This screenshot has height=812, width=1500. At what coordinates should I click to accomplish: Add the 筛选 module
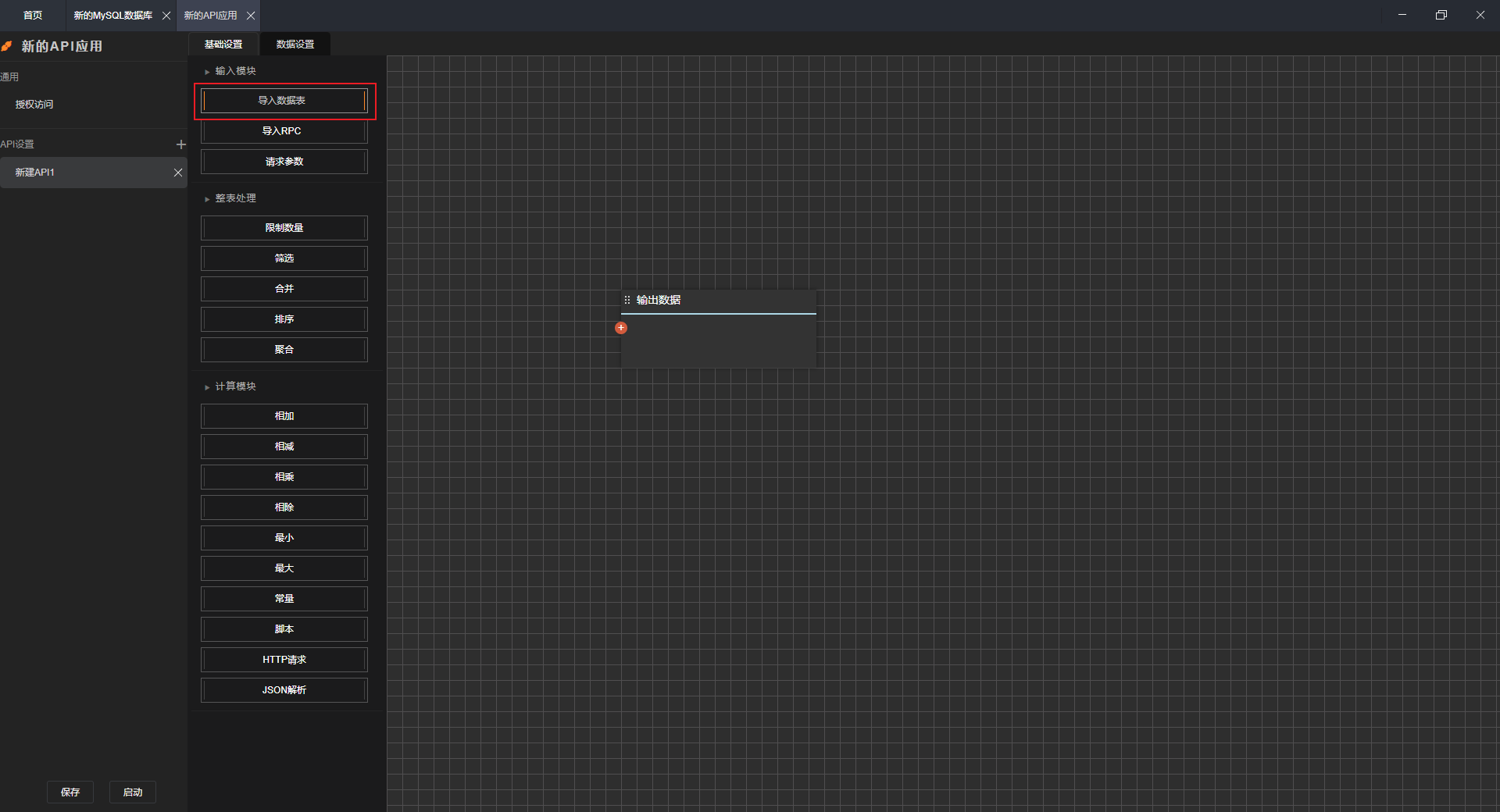(x=284, y=258)
